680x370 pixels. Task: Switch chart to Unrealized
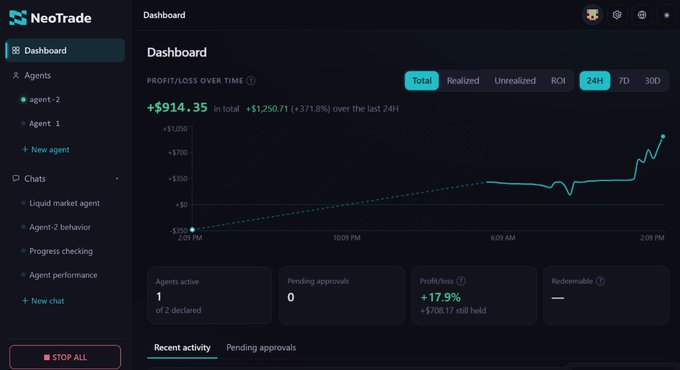pos(515,81)
